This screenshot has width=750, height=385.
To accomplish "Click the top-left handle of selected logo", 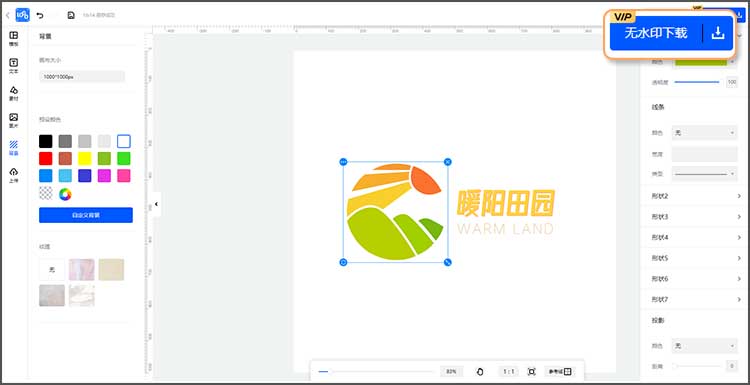I will click(343, 162).
